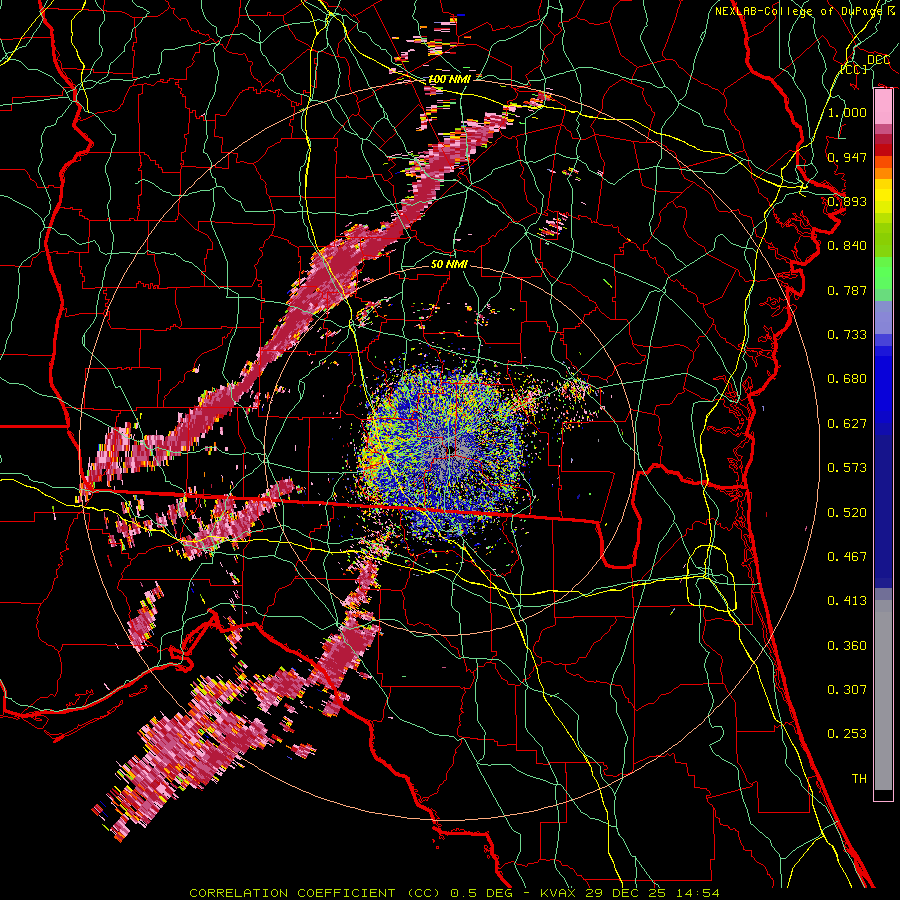Click the 0.840 legend value

point(847,245)
